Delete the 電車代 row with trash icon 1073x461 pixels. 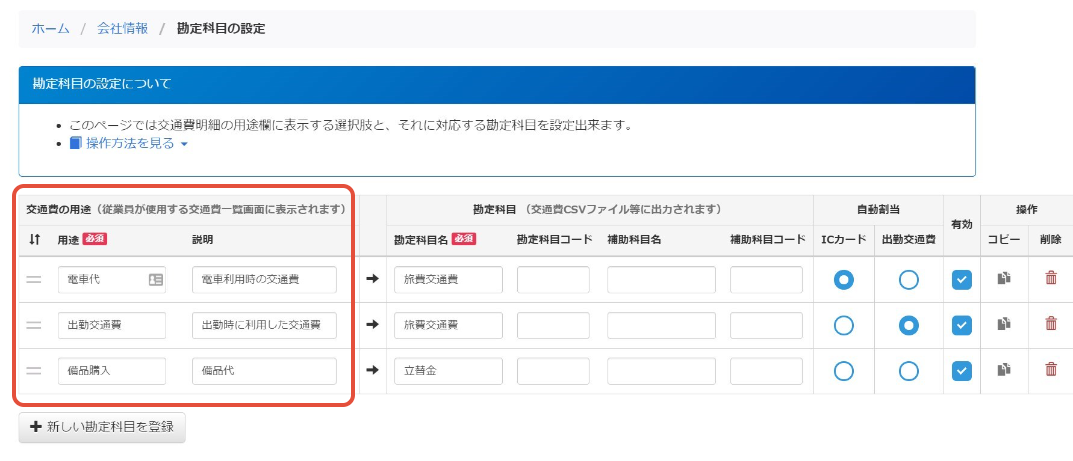coord(1050,278)
